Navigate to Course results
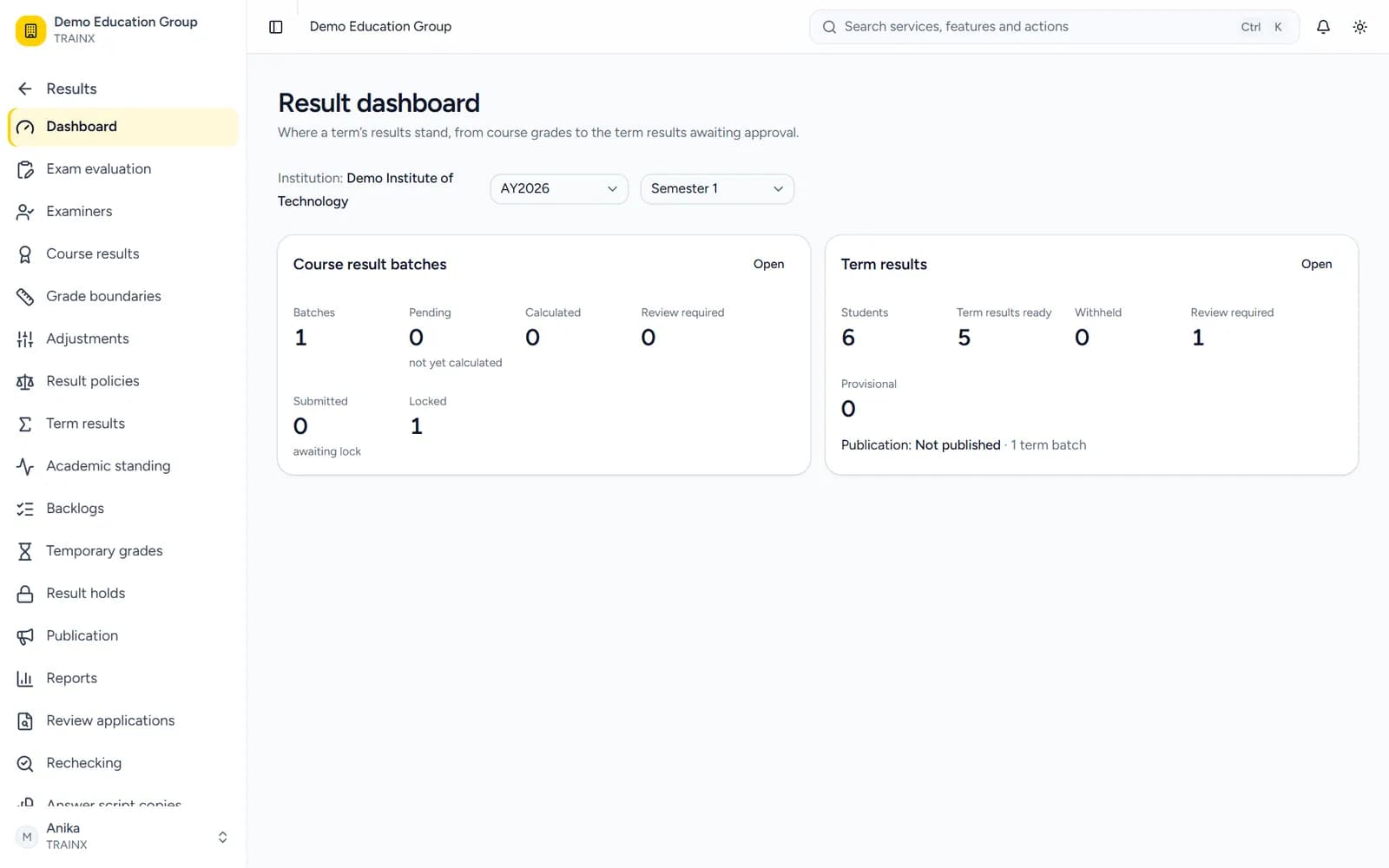1389x868 pixels. click(x=123, y=254)
